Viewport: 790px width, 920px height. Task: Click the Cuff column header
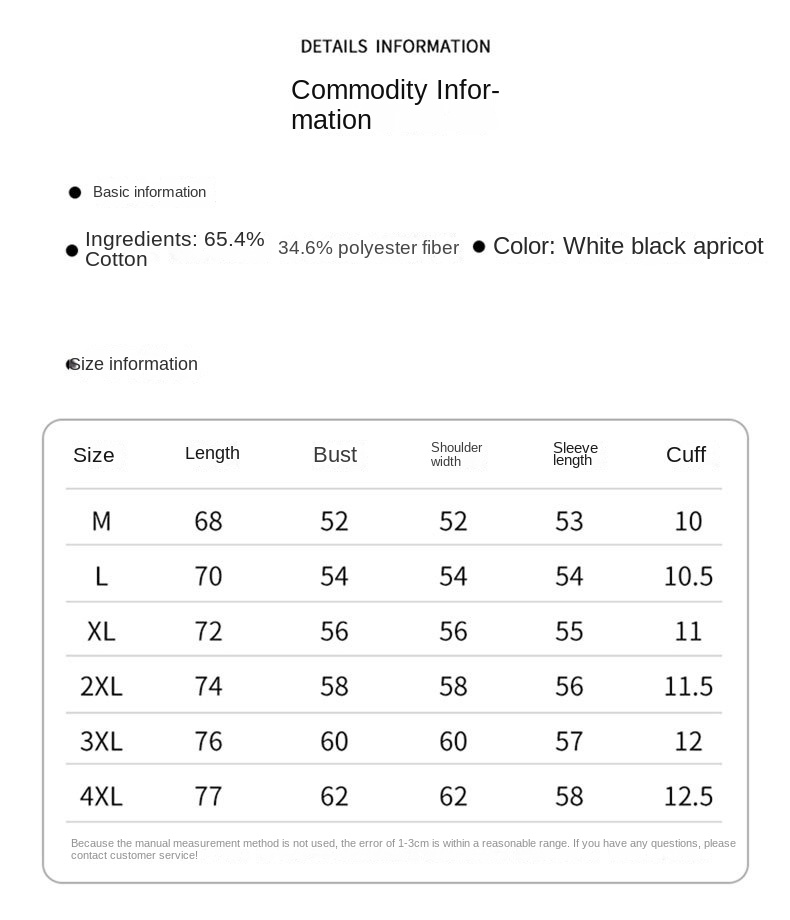pos(686,455)
